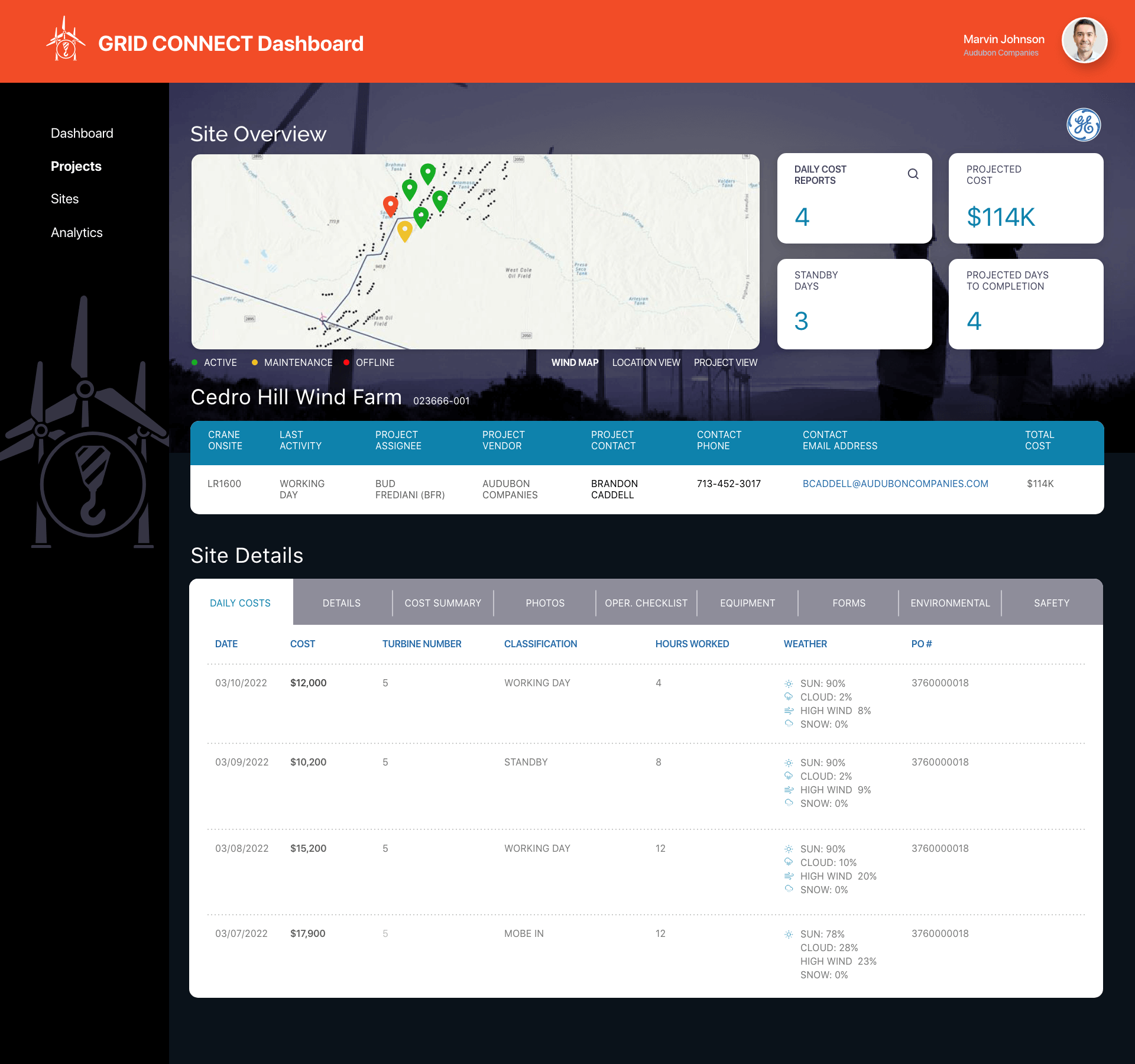
Task: Click the Maintenance yellow legend dot
Action: (255, 362)
